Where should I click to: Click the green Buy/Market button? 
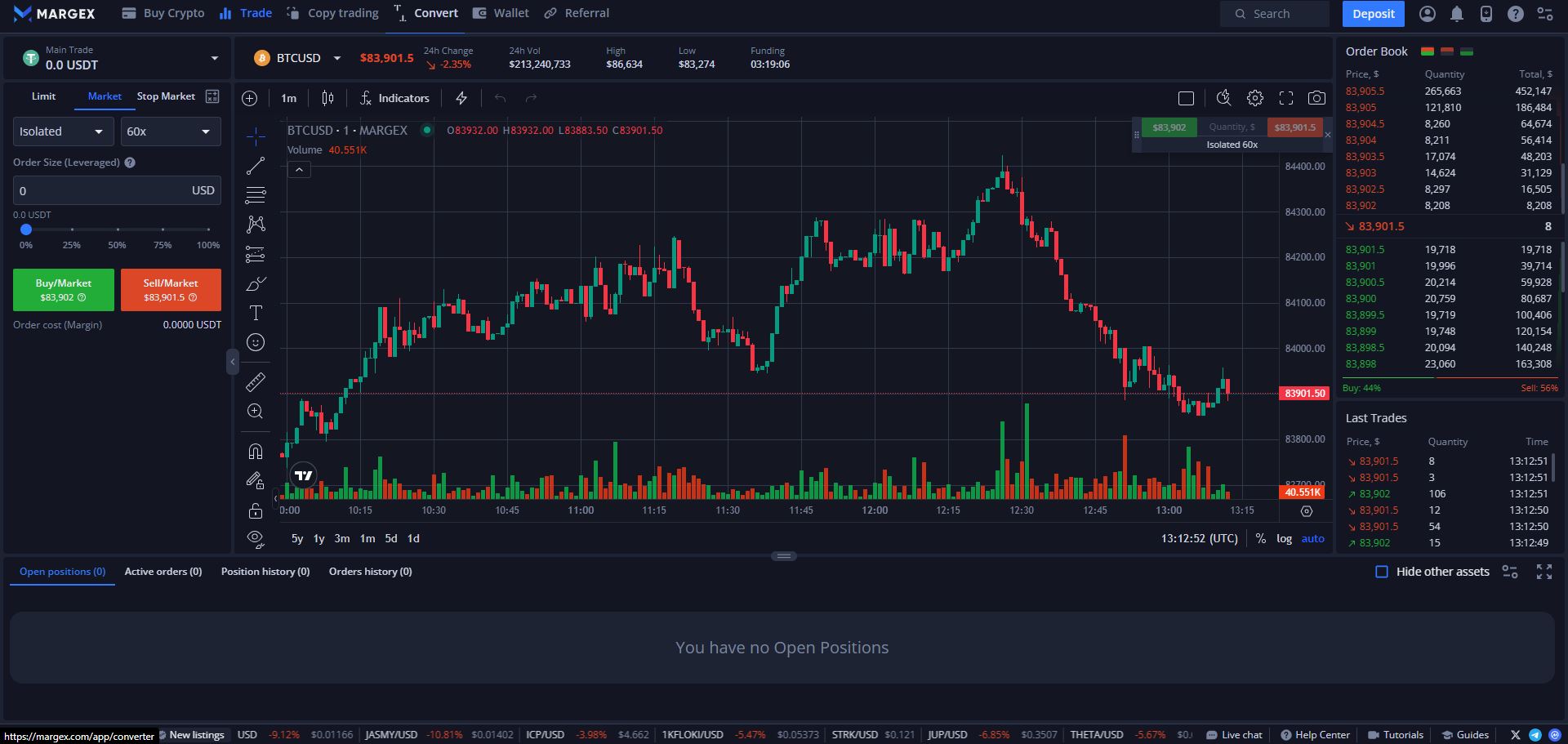64,290
